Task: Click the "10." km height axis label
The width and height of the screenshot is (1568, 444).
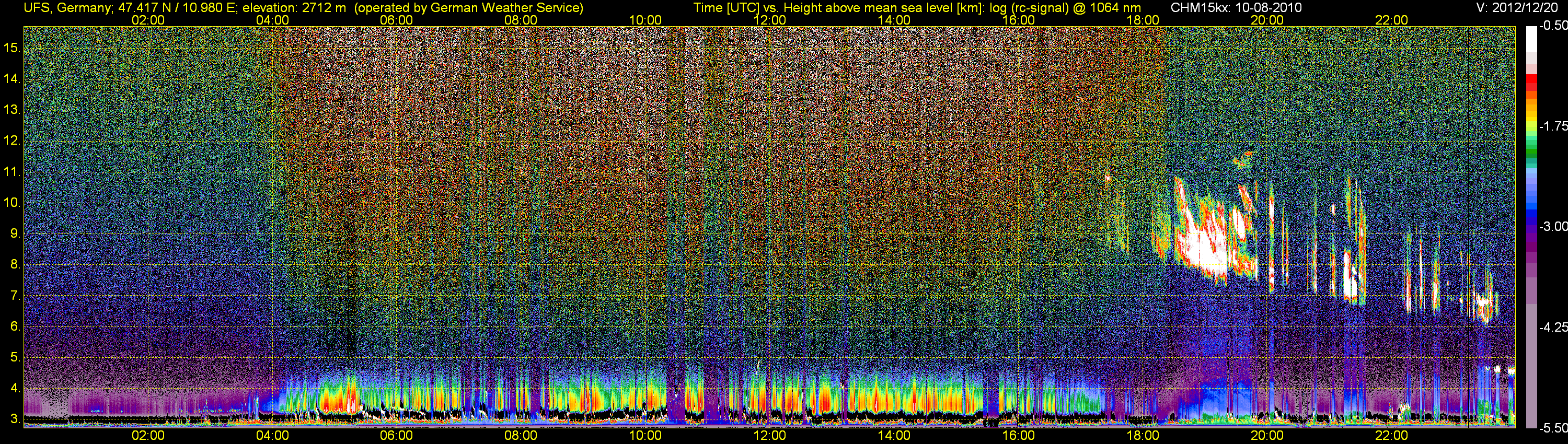Action: pyautogui.click(x=12, y=203)
